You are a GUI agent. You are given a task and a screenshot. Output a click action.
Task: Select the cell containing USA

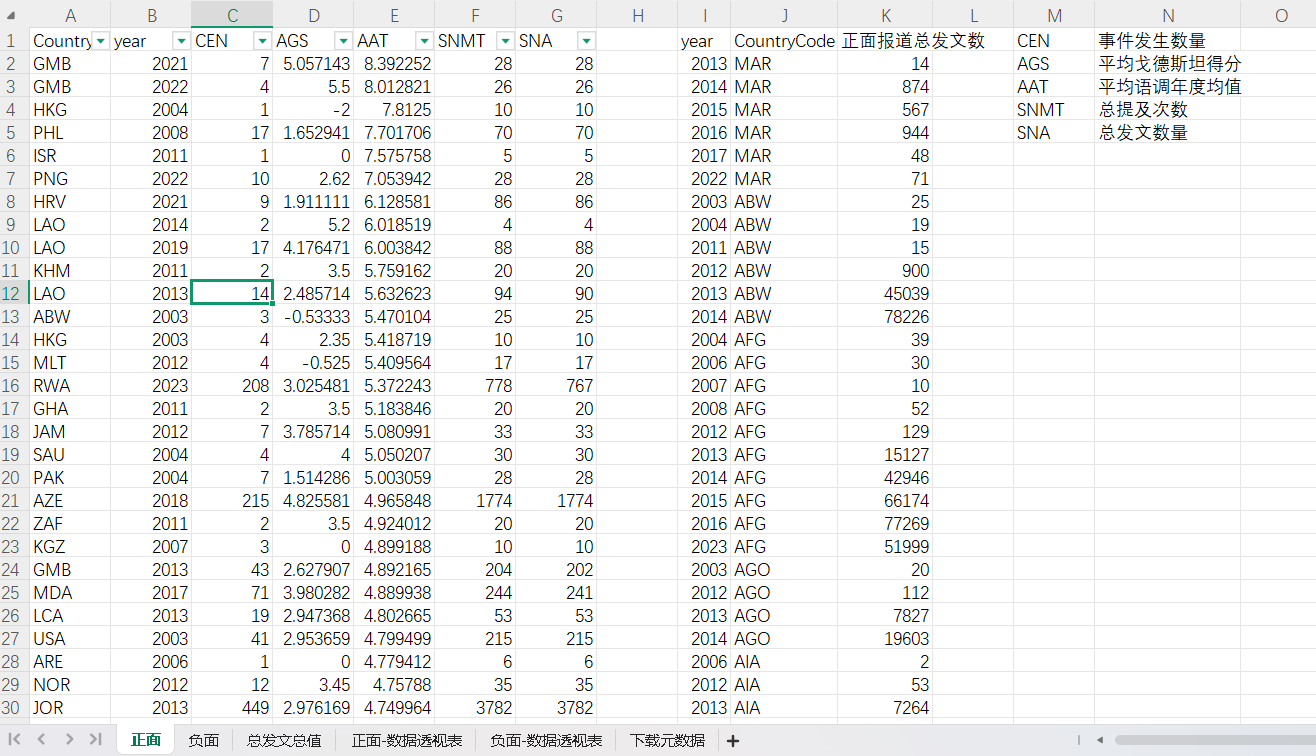click(70, 639)
